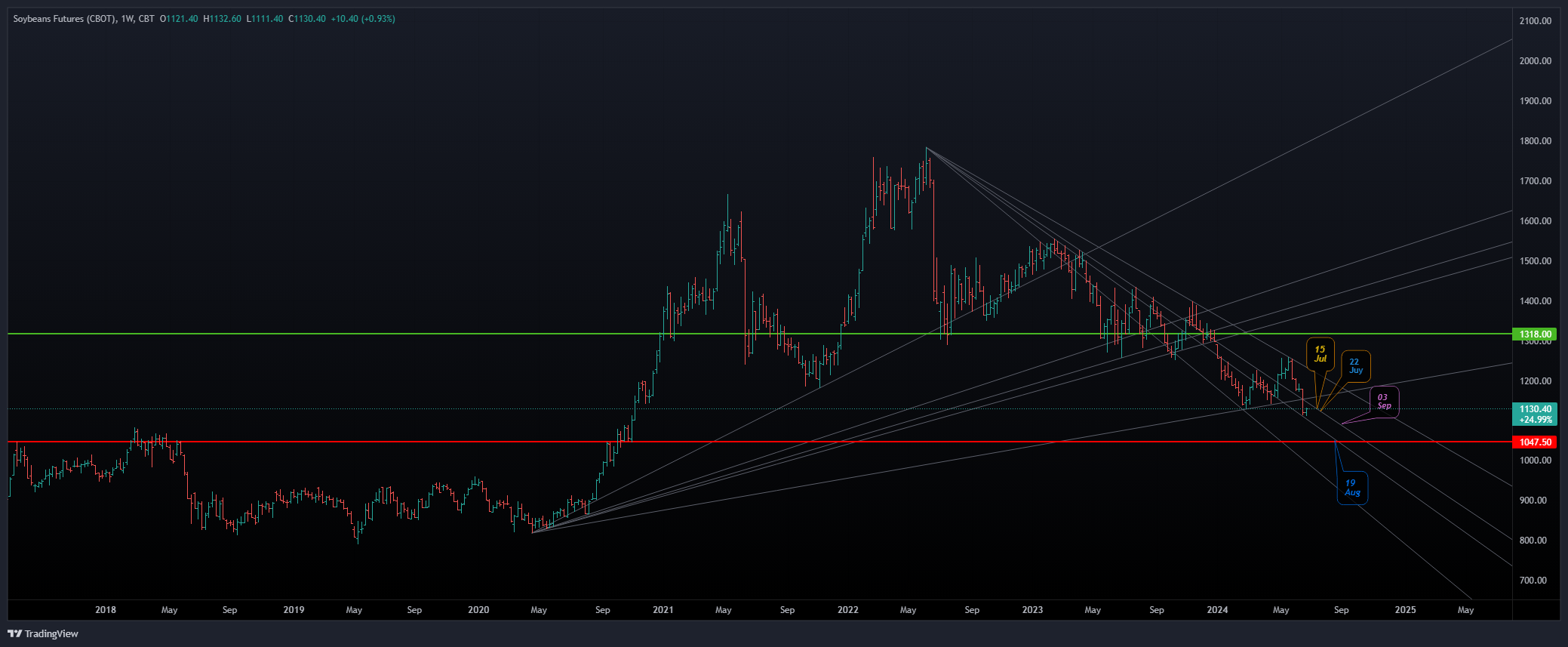Click the 1500.00 price axis label

pos(1535,261)
